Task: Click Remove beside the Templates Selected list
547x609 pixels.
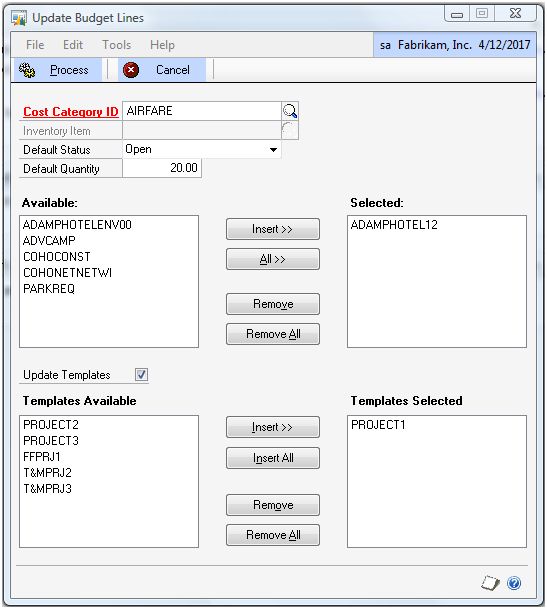Action: tap(273, 505)
